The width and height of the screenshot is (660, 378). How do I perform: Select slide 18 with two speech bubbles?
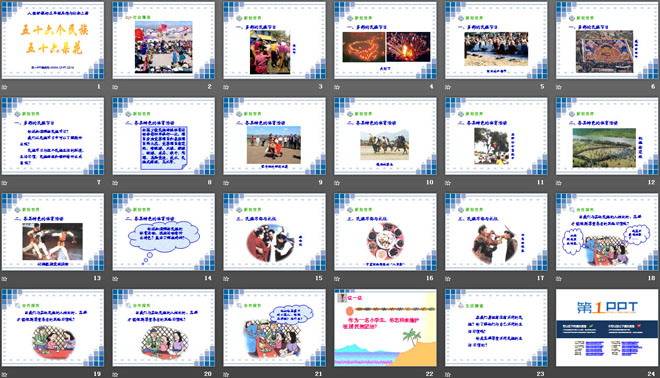tap(607, 232)
